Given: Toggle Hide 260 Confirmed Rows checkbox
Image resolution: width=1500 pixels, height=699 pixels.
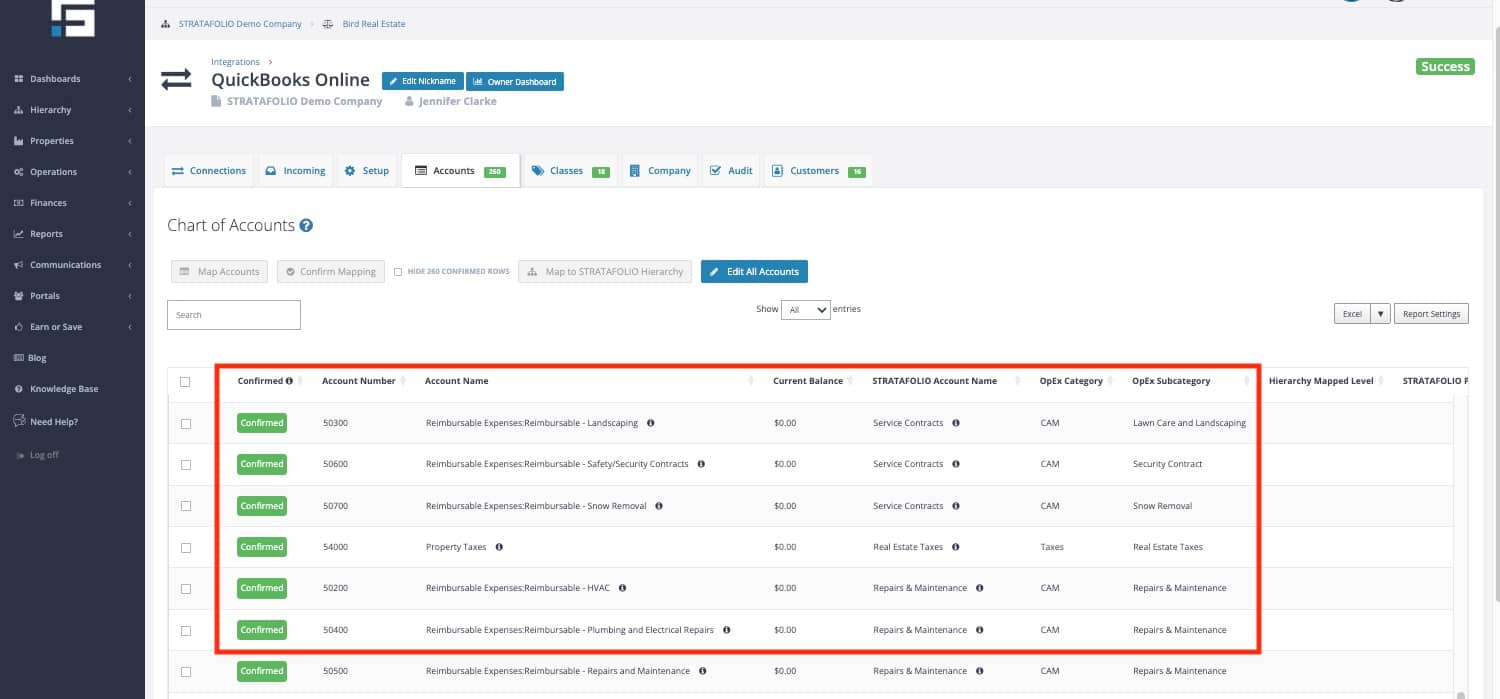Looking at the screenshot, I should [398, 272].
